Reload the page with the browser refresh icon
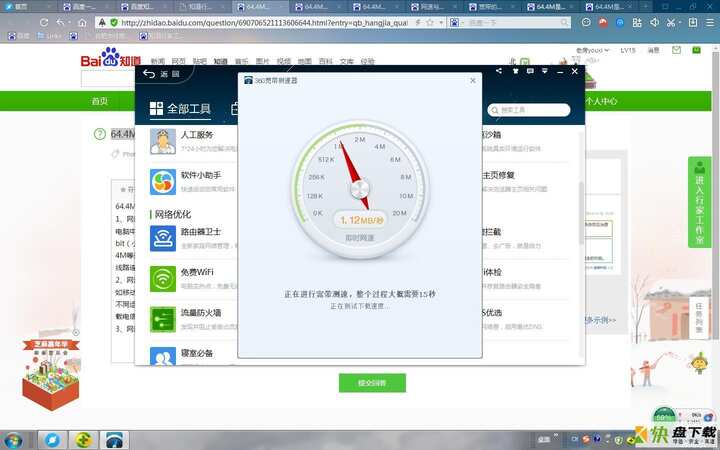Viewport: 720px width, 450px height. point(44,22)
